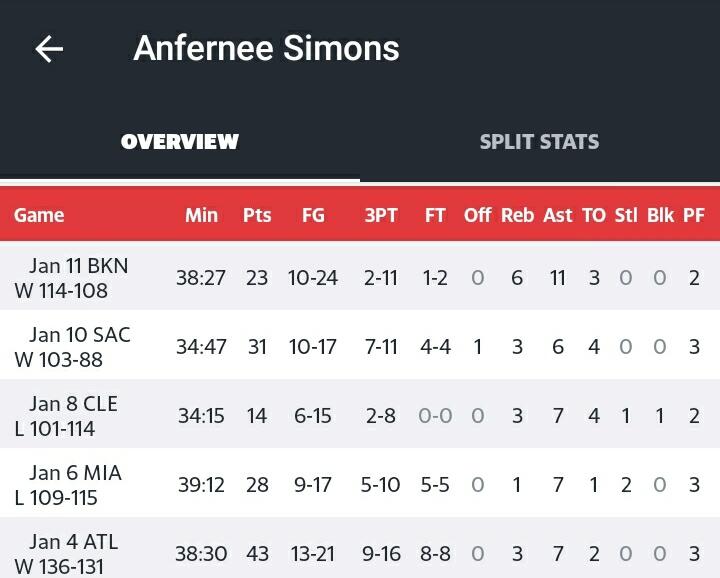Open the Jan 4 ATL game entry
Image resolution: width=720 pixels, height=578 pixels.
(360, 549)
